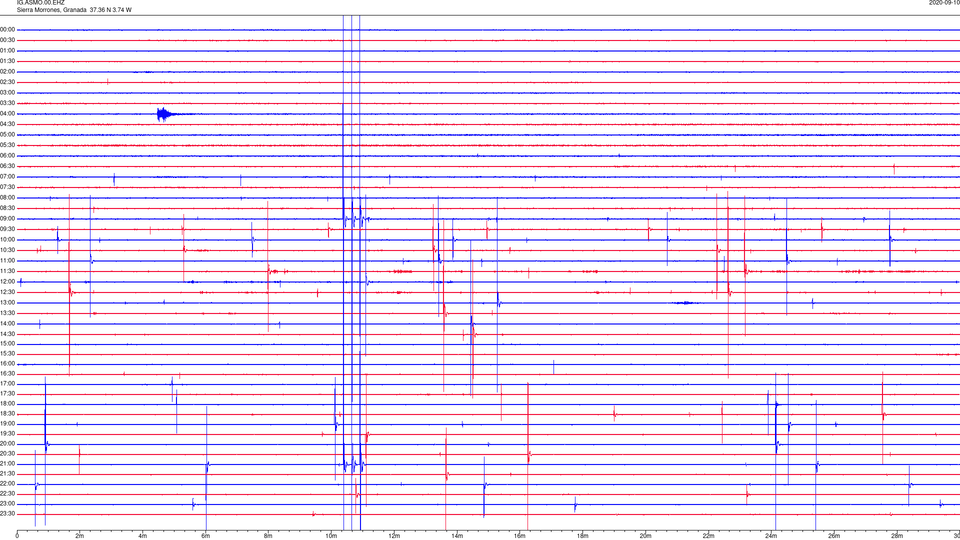Viewport: 960px width, 540px height.
Task: Select the 15:00 row label
Action: 8,343
